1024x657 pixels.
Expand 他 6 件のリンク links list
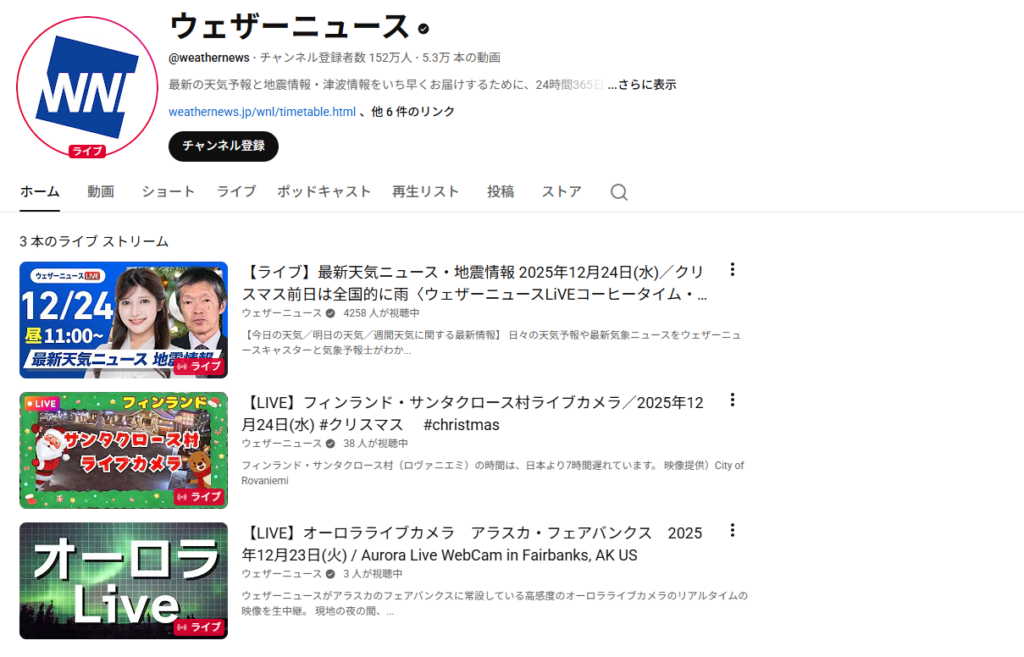click(413, 112)
